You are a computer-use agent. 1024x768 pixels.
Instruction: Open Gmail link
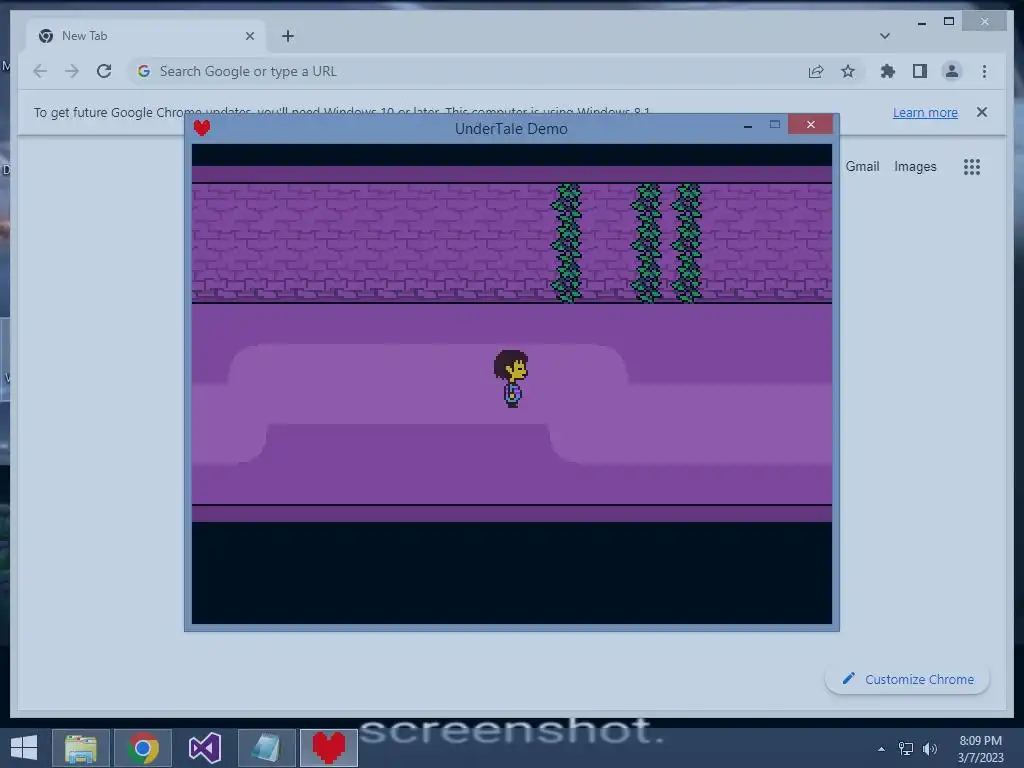pyautogui.click(x=862, y=167)
